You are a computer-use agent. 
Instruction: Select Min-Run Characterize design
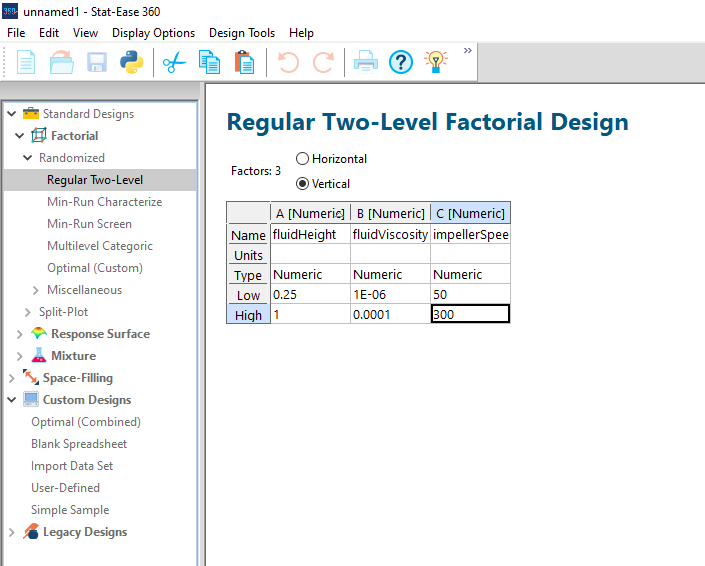tap(104, 202)
